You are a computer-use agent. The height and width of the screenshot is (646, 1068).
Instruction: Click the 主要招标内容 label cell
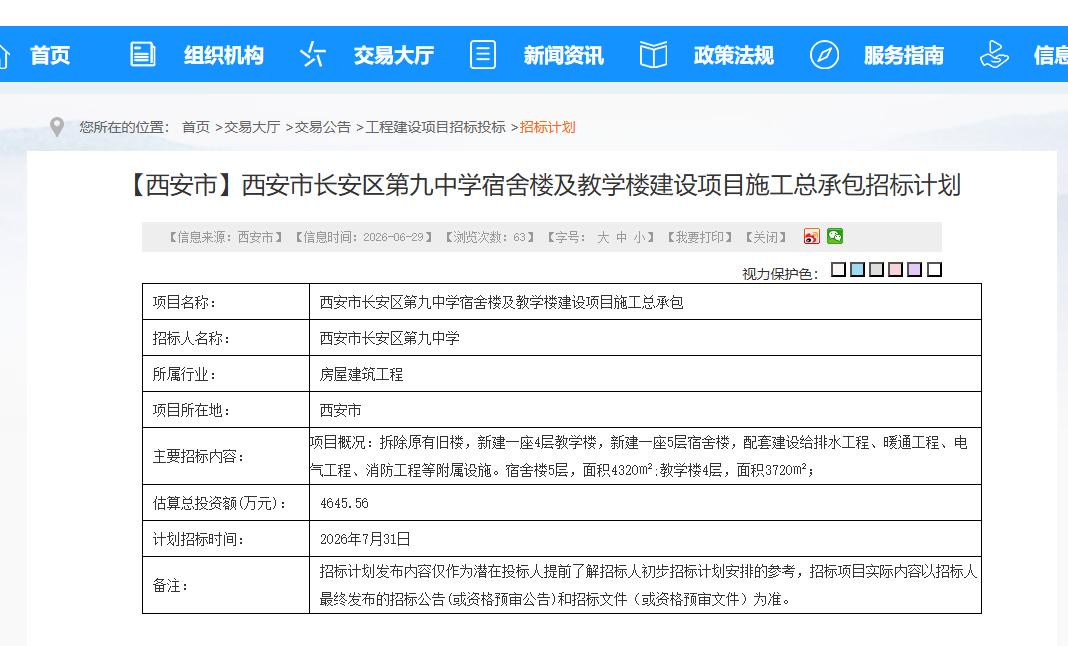pyautogui.click(x=225, y=457)
